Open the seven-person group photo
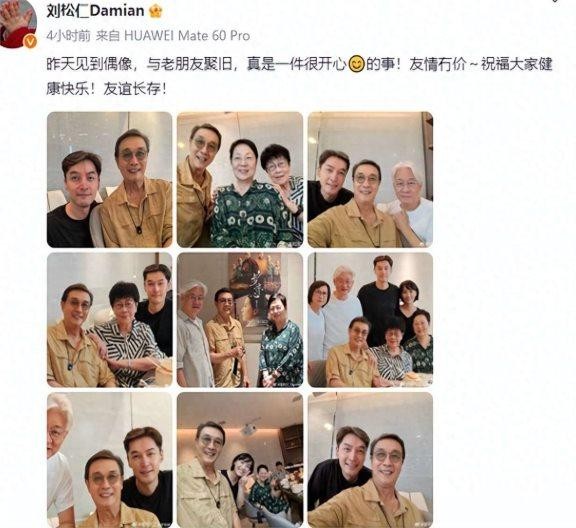 click(370, 320)
